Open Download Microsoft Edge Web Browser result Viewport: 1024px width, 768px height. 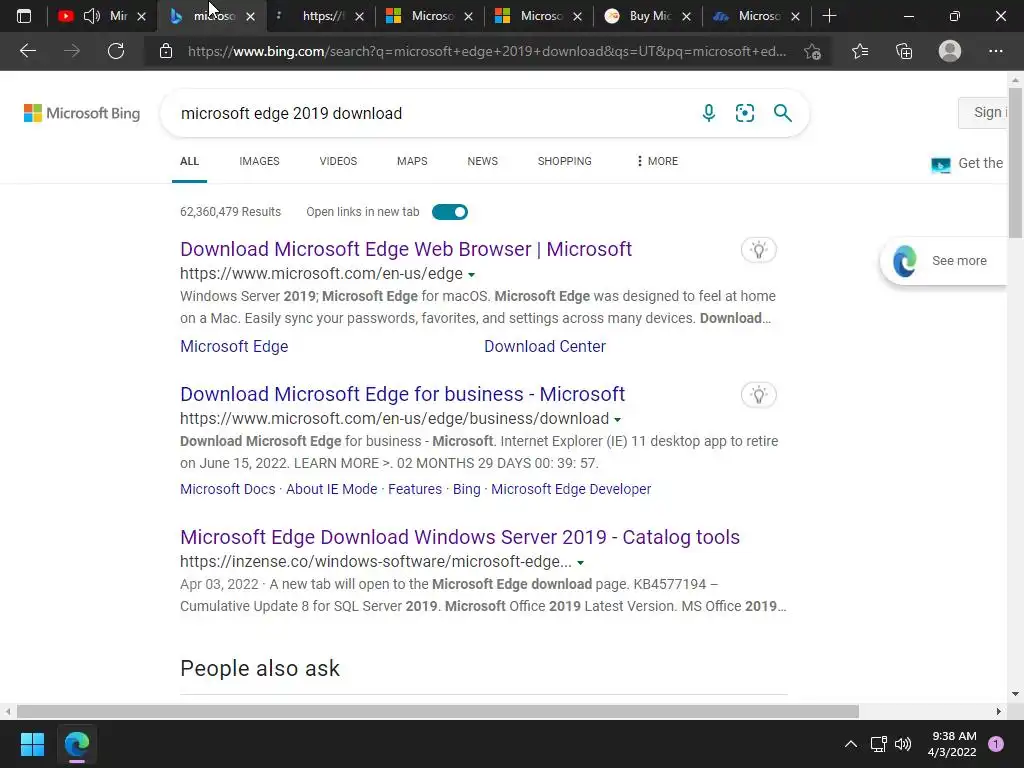click(406, 249)
